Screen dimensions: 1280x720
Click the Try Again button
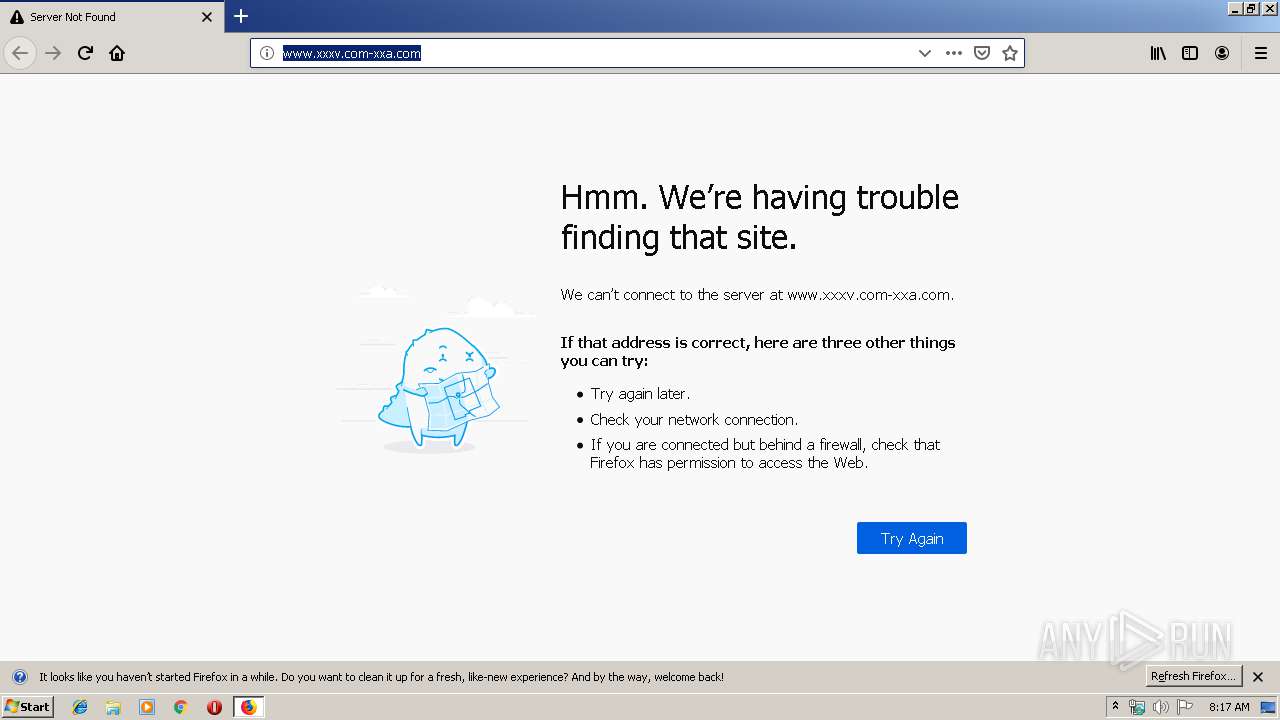tap(912, 538)
